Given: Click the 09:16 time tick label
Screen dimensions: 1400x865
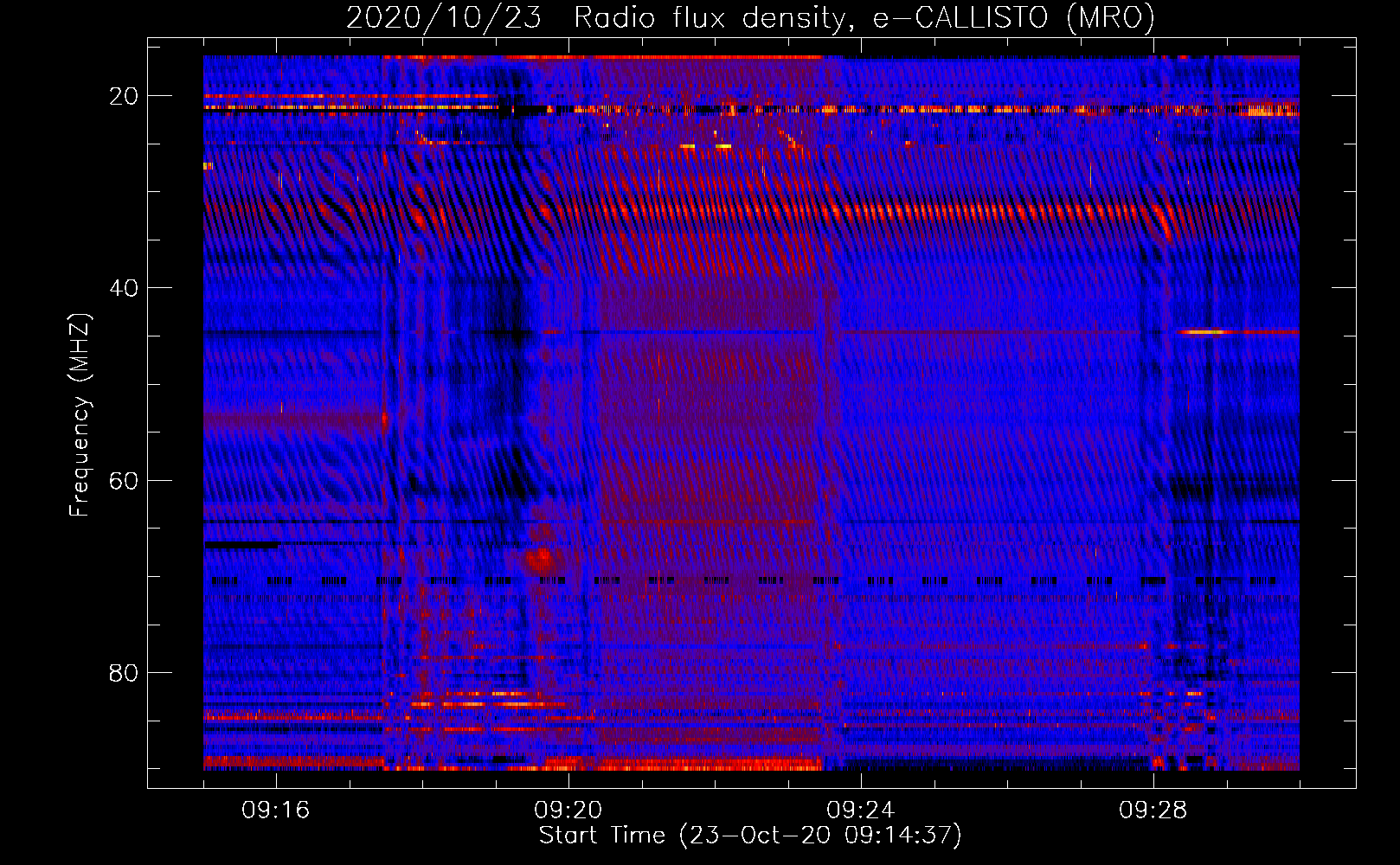Looking at the screenshot, I should click(x=276, y=811).
